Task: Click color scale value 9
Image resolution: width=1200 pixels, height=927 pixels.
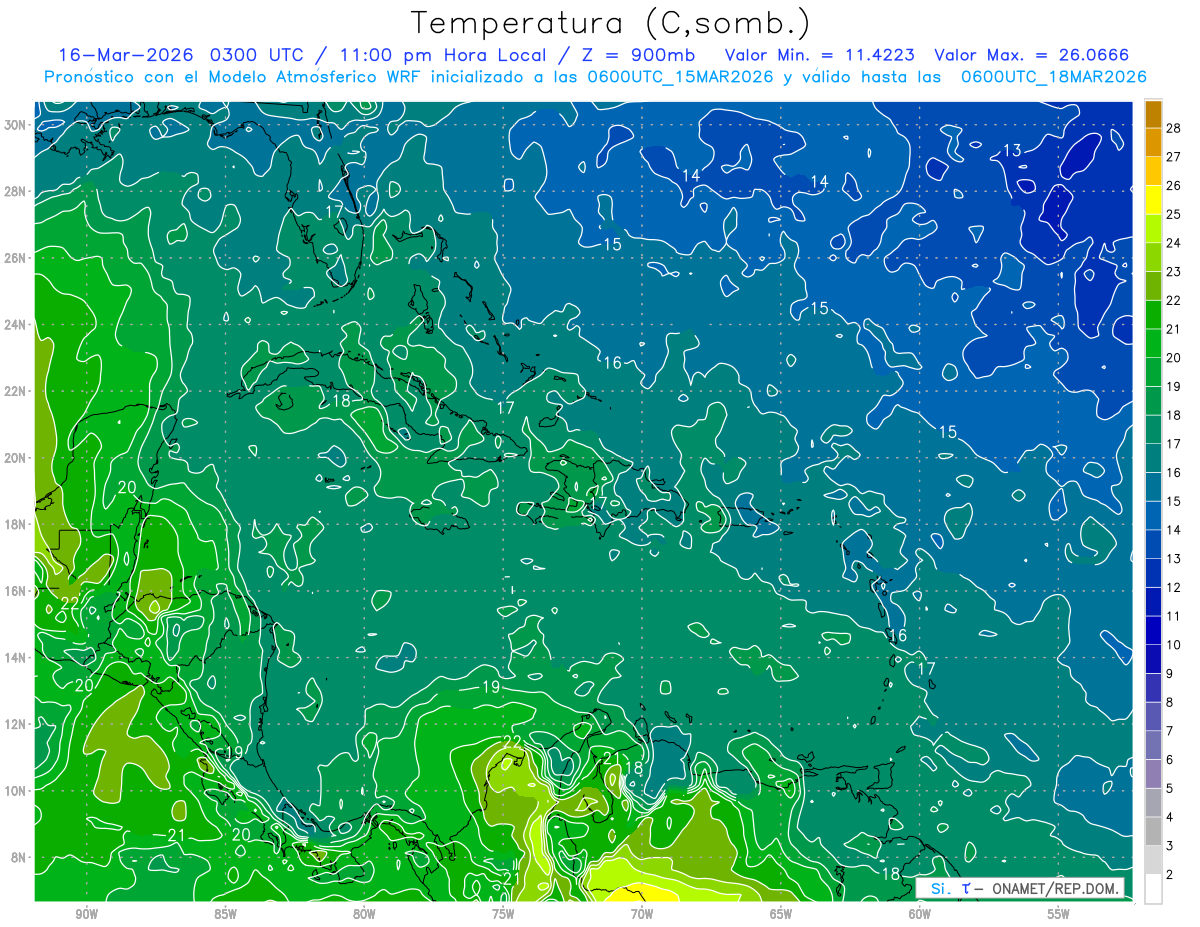Action: 1169,674
